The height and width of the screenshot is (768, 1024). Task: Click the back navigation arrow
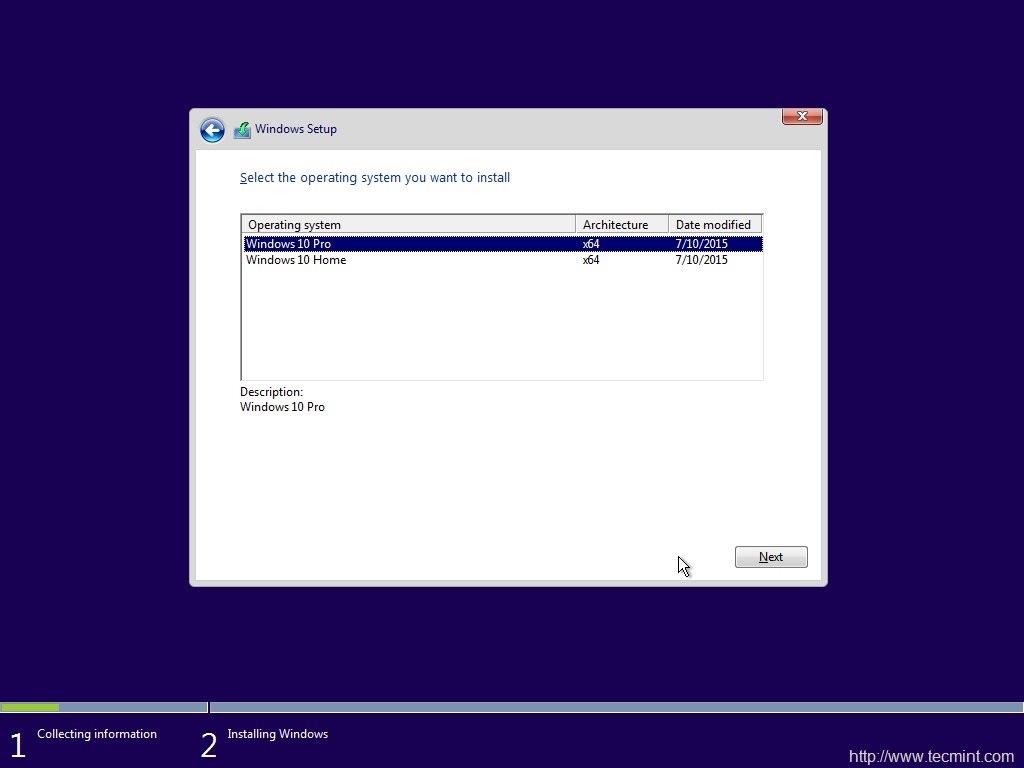click(212, 130)
